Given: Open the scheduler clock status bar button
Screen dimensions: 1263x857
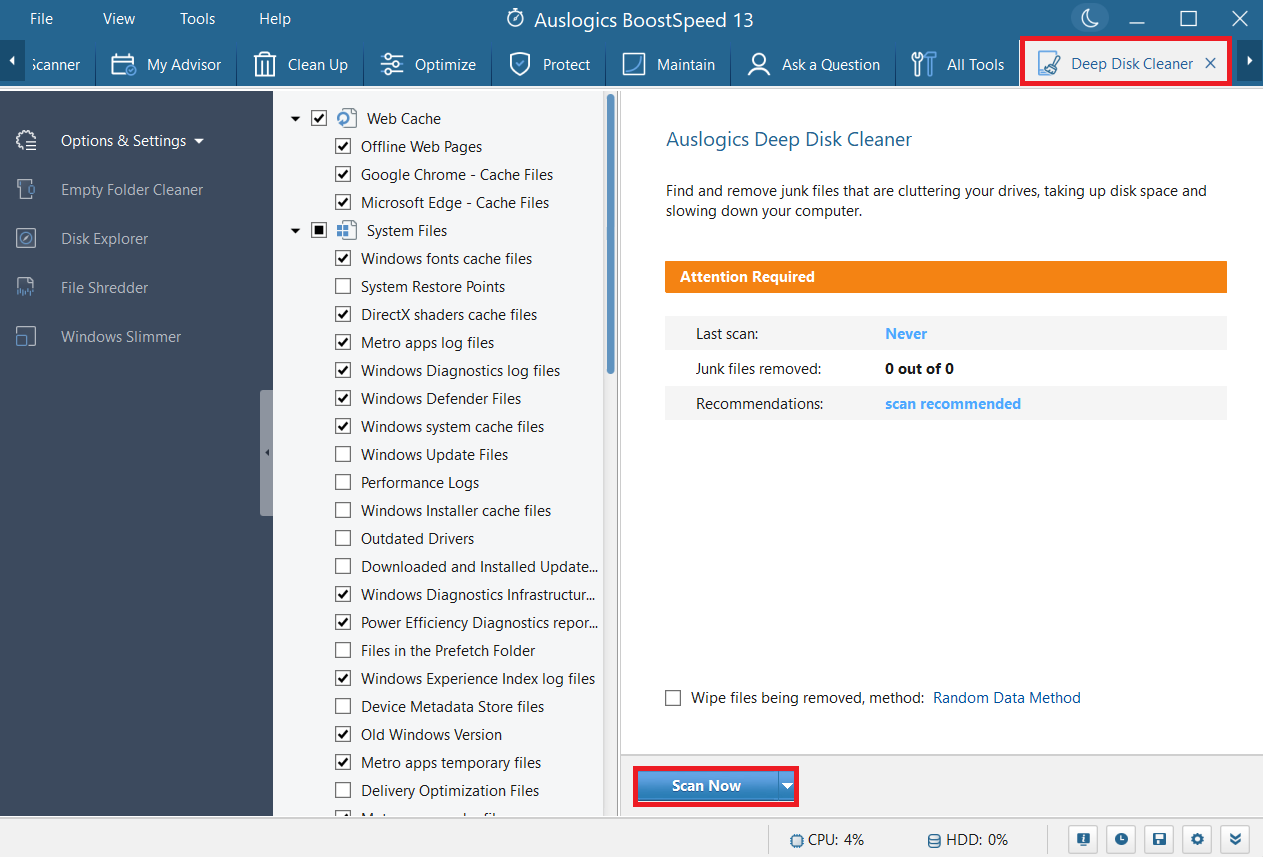Looking at the screenshot, I should [1121, 839].
